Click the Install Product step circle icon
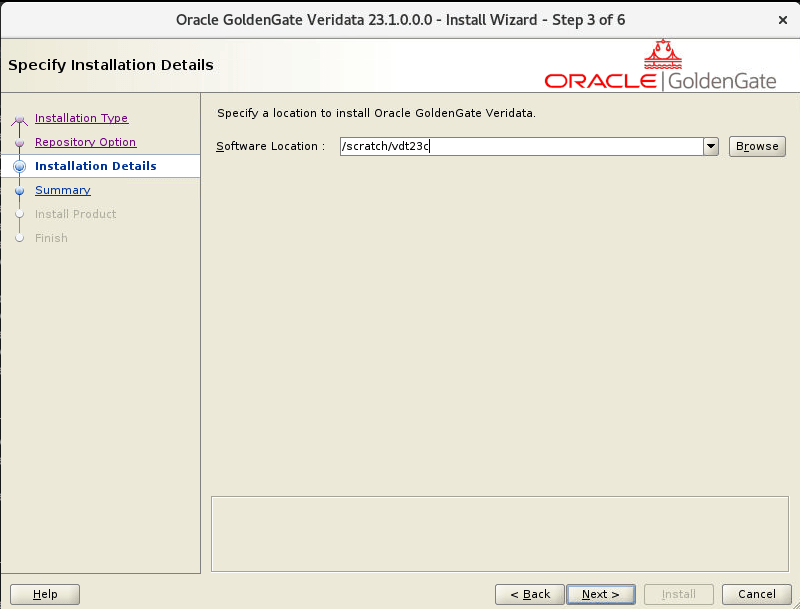Screen dimensions: 800x609 tap(18, 214)
